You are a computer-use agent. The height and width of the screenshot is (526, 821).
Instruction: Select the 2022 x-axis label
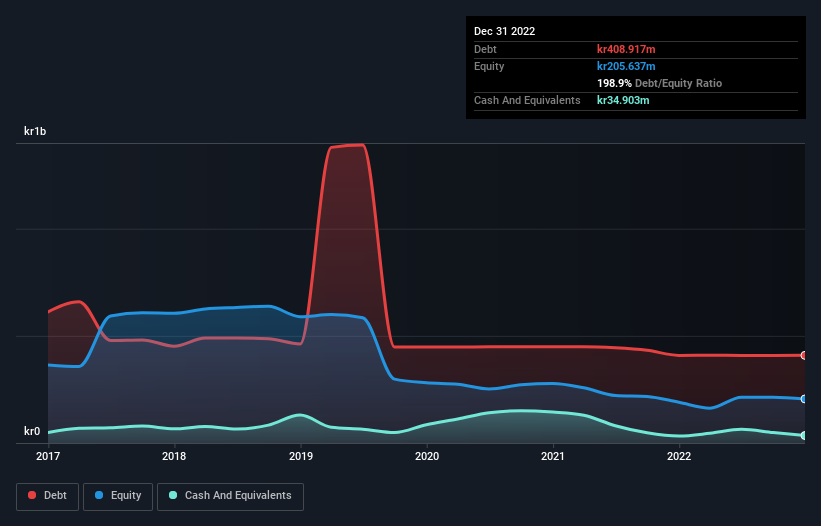click(679, 456)
